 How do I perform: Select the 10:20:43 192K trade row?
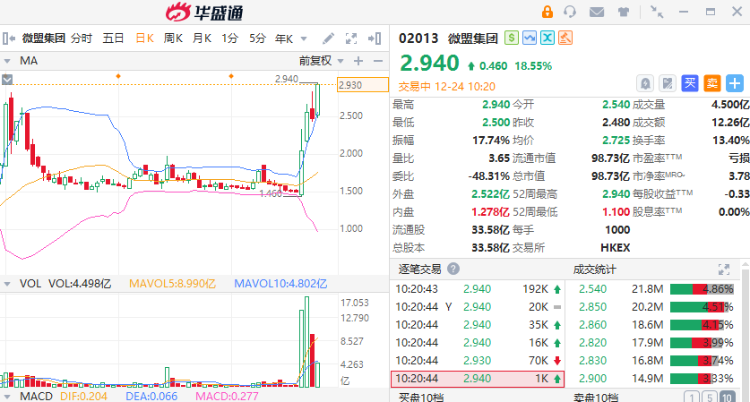[478, 289]
